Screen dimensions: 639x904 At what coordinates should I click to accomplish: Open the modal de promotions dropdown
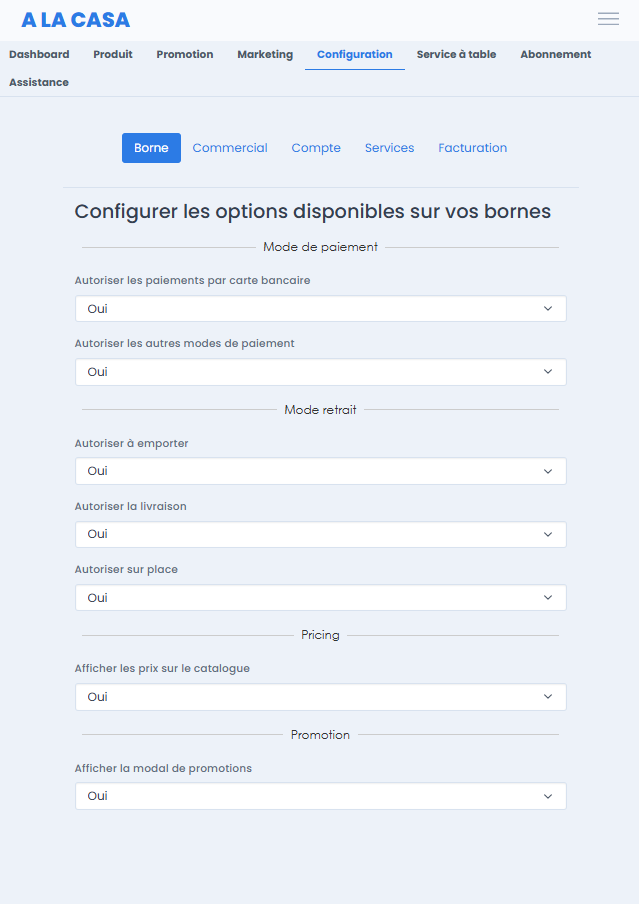click(x=321, y=796)
